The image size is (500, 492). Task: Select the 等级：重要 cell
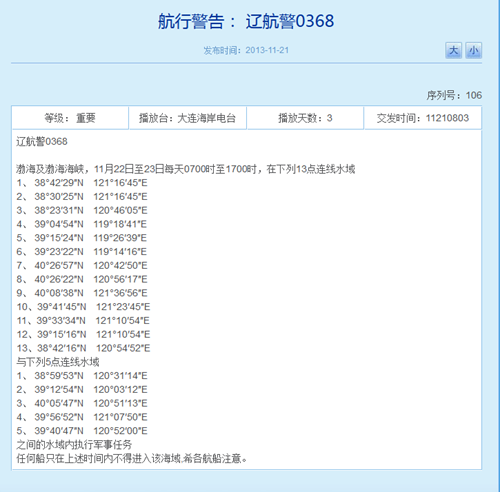click(70, 118)
